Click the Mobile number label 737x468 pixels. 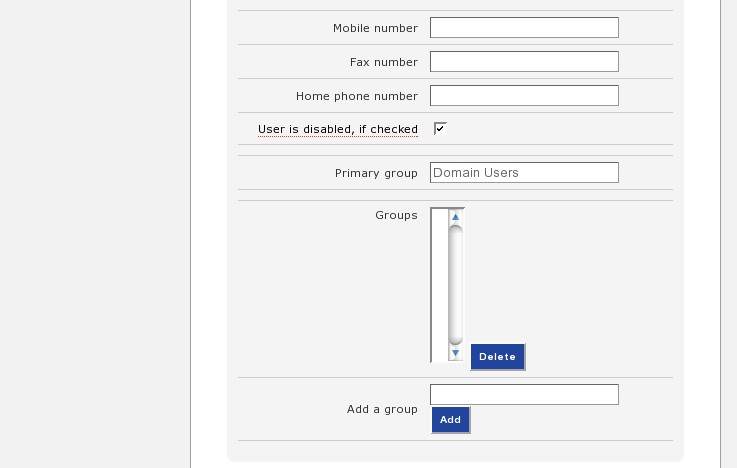375,28
